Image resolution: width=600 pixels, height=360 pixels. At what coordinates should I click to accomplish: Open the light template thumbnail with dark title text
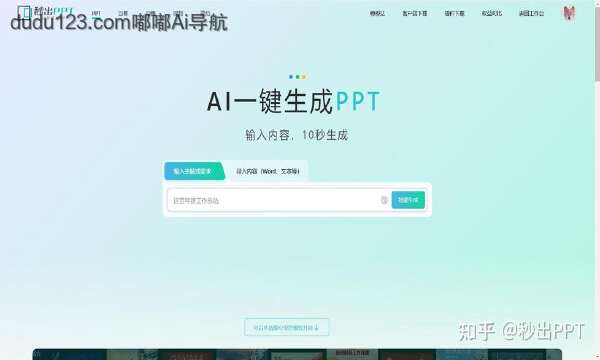click(352, 355)
